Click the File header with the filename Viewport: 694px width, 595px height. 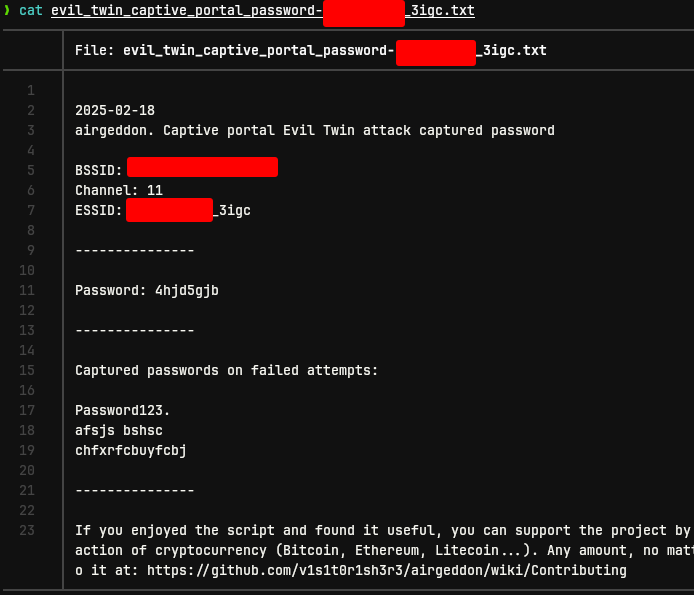(x=311, y=50)
